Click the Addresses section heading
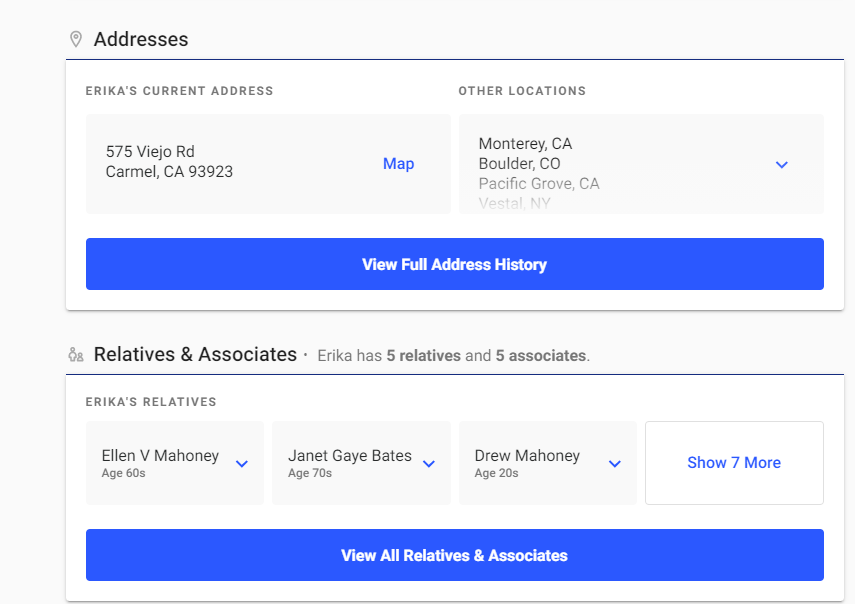 click(x=141, y=39)
